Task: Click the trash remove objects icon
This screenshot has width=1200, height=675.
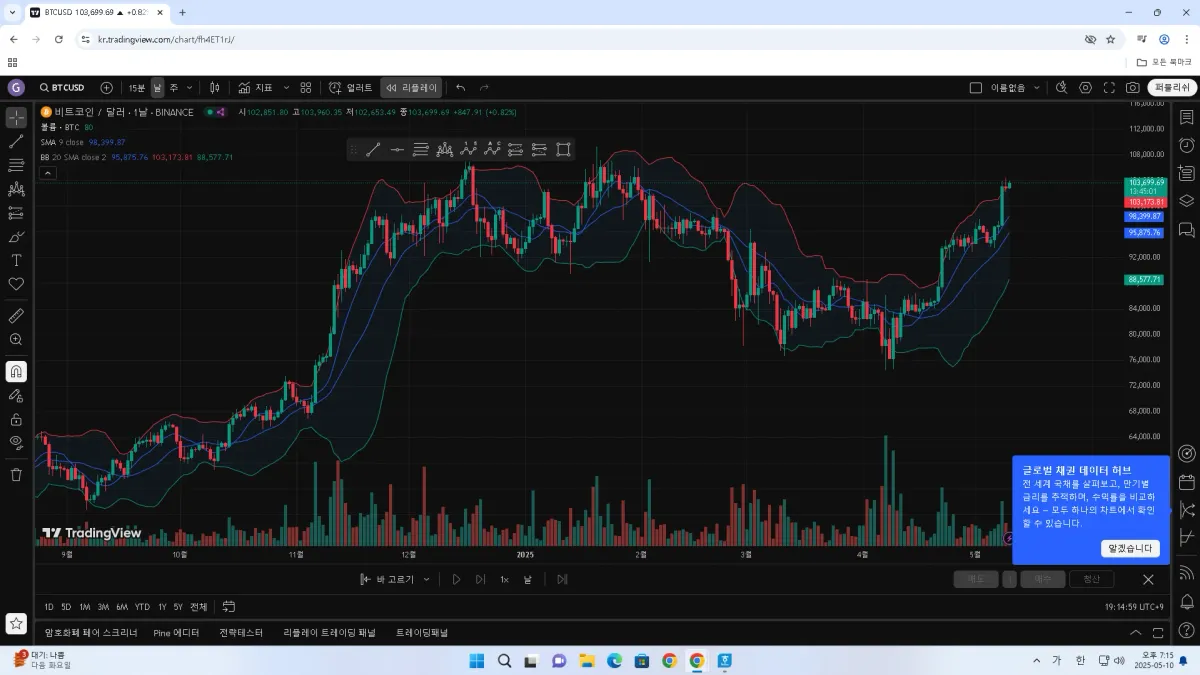Action: click(16, 475)
